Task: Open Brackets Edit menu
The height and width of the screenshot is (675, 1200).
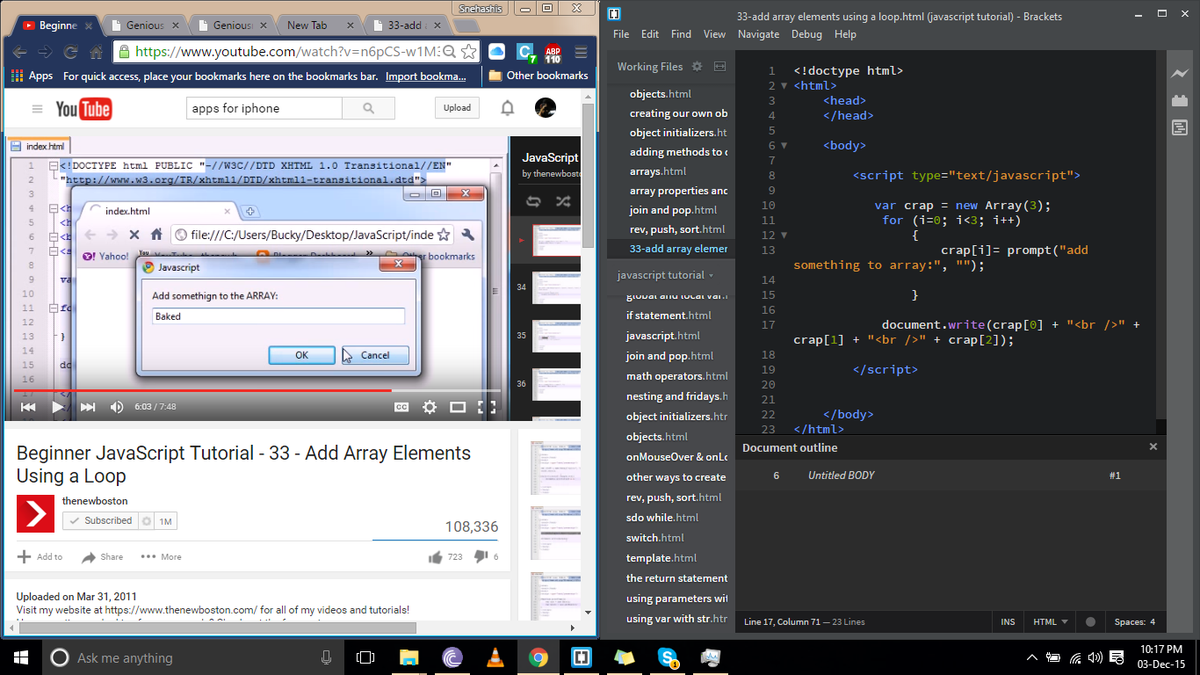Action: [x=650, y=34]
